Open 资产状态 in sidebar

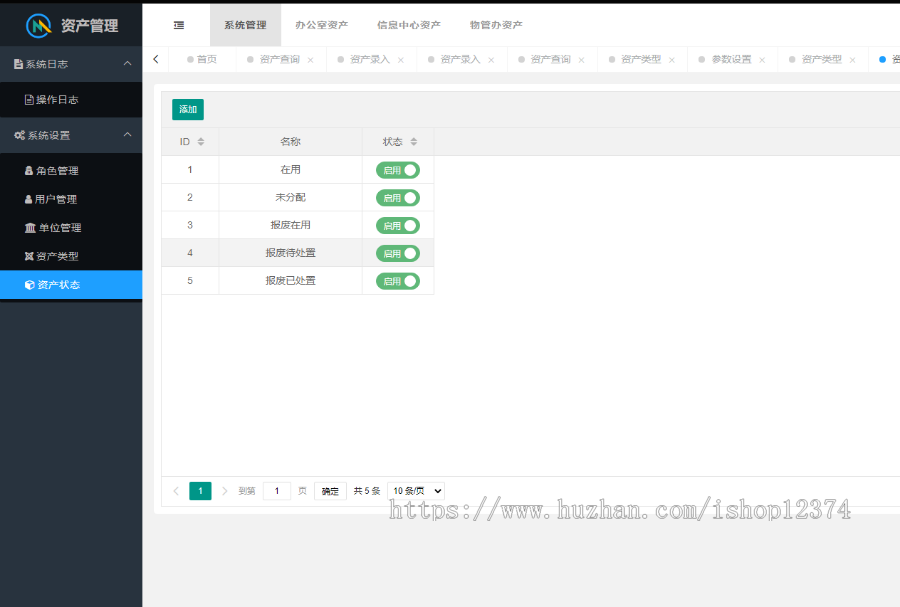point(71,285)
